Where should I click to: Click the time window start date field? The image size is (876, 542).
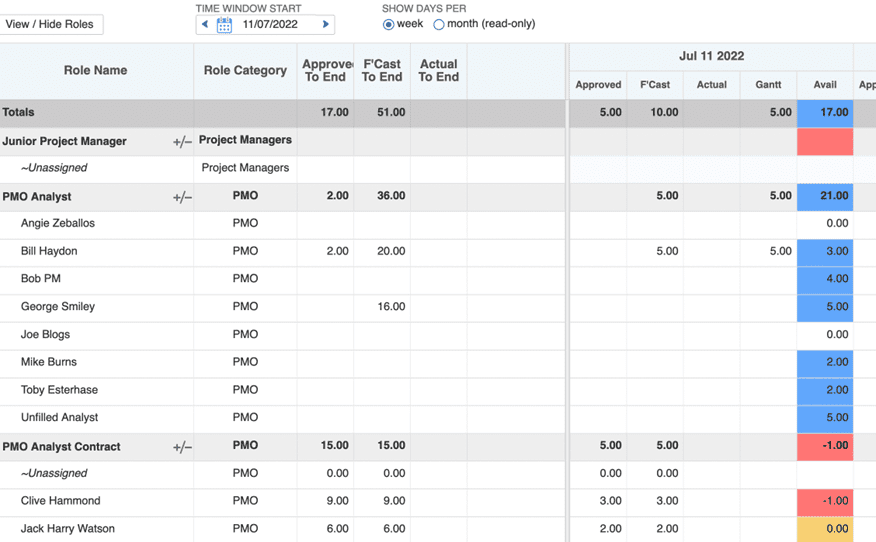coord(270,25)
